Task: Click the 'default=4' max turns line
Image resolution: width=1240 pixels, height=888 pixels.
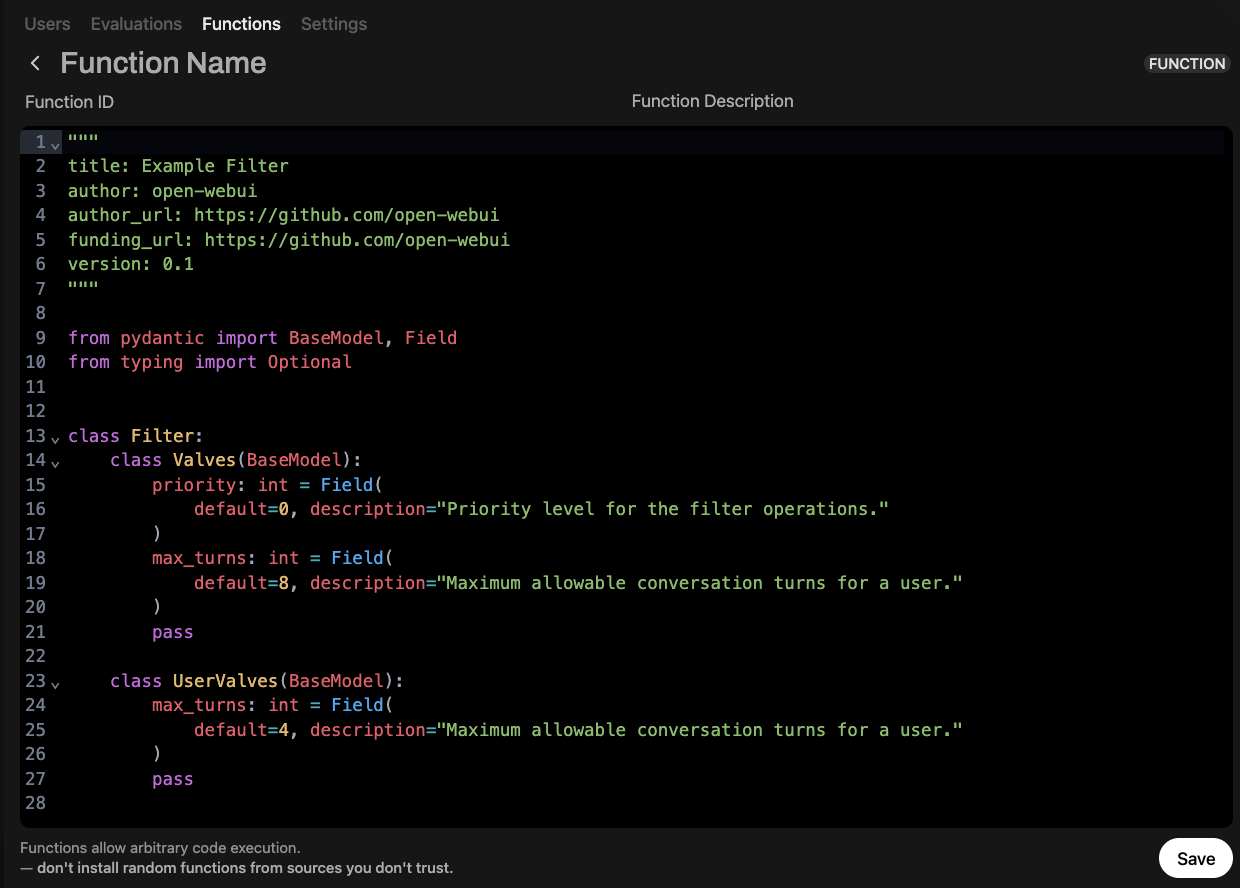Action: (578, 730)
